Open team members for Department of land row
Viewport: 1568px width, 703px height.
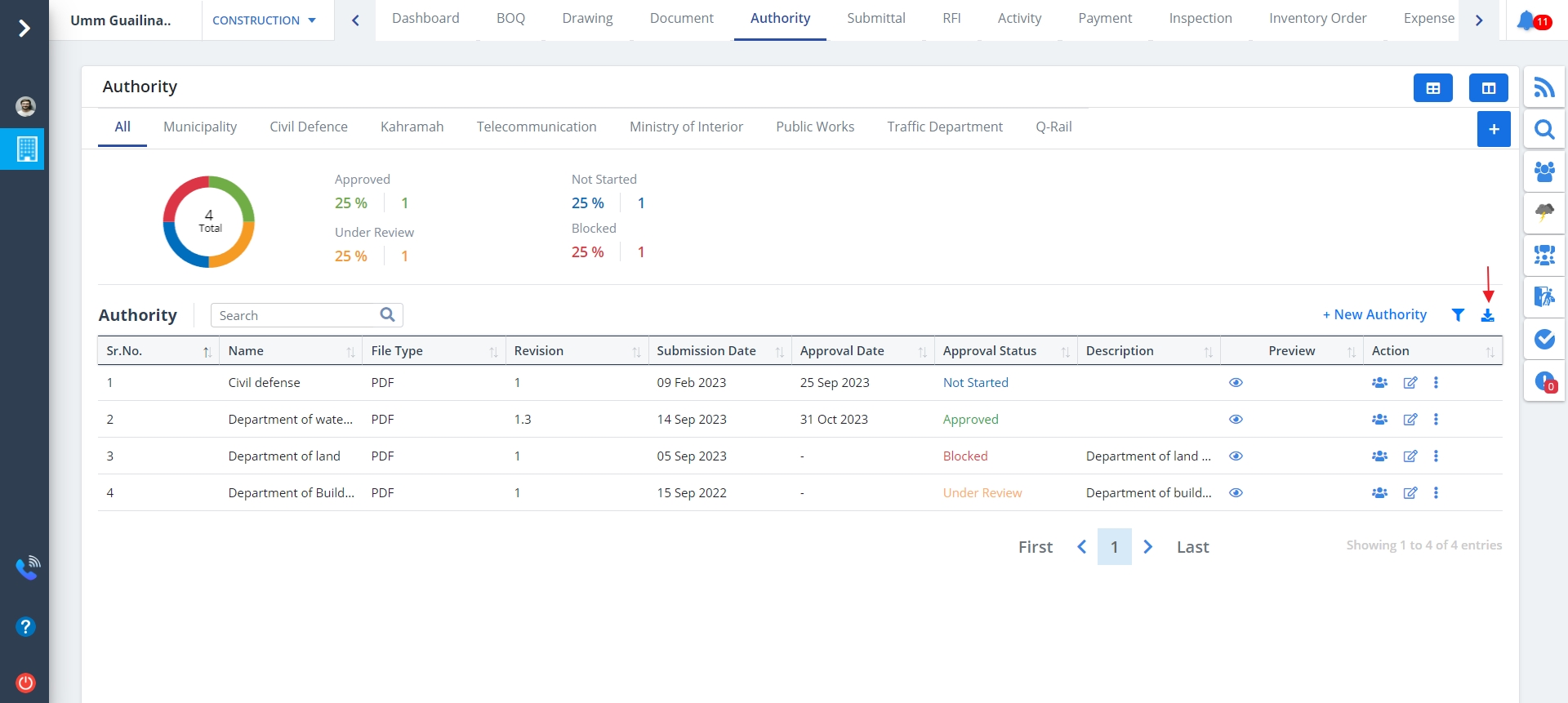click(x=1379, y=456)
